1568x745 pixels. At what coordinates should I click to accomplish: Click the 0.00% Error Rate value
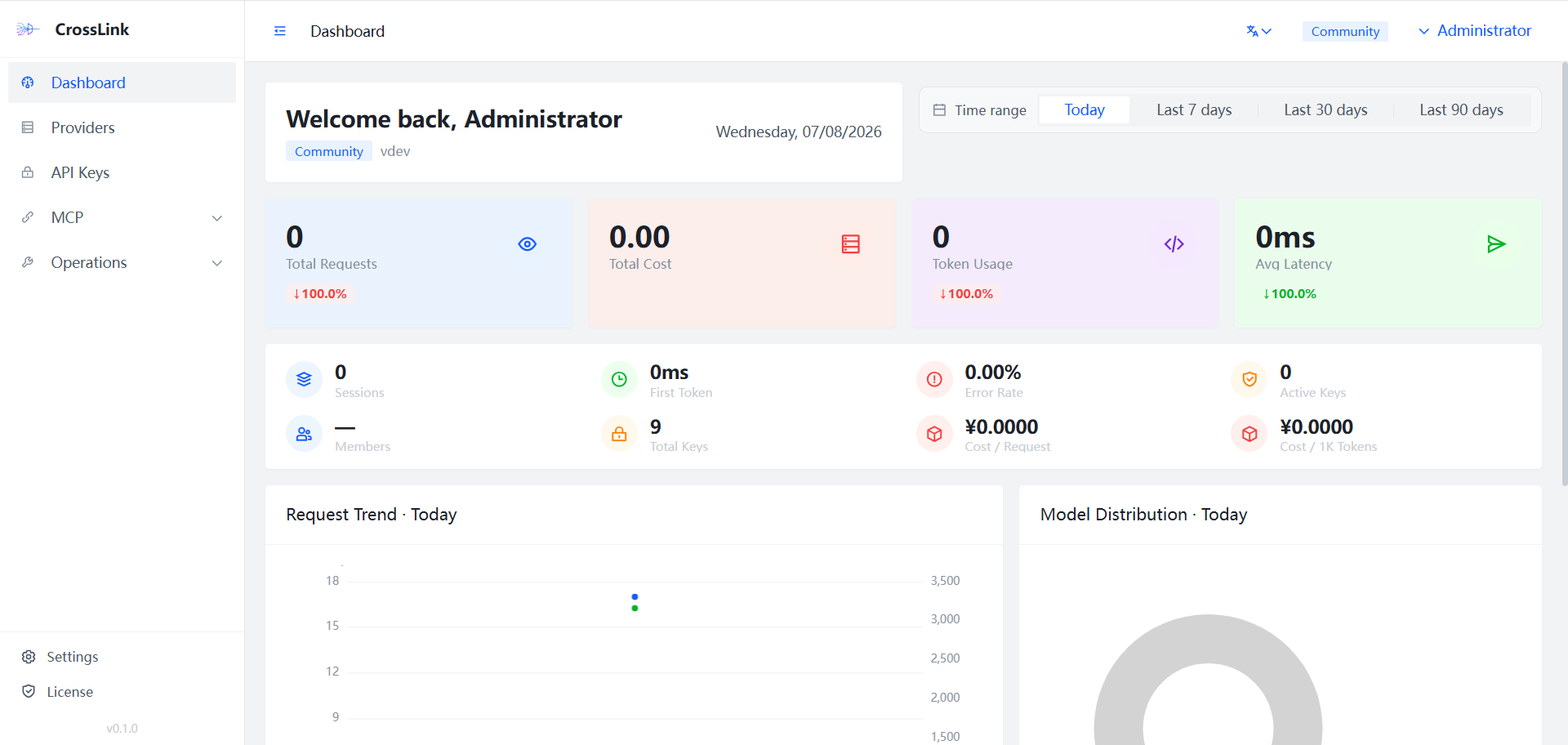pyautogui.click(x=993, y=372)
